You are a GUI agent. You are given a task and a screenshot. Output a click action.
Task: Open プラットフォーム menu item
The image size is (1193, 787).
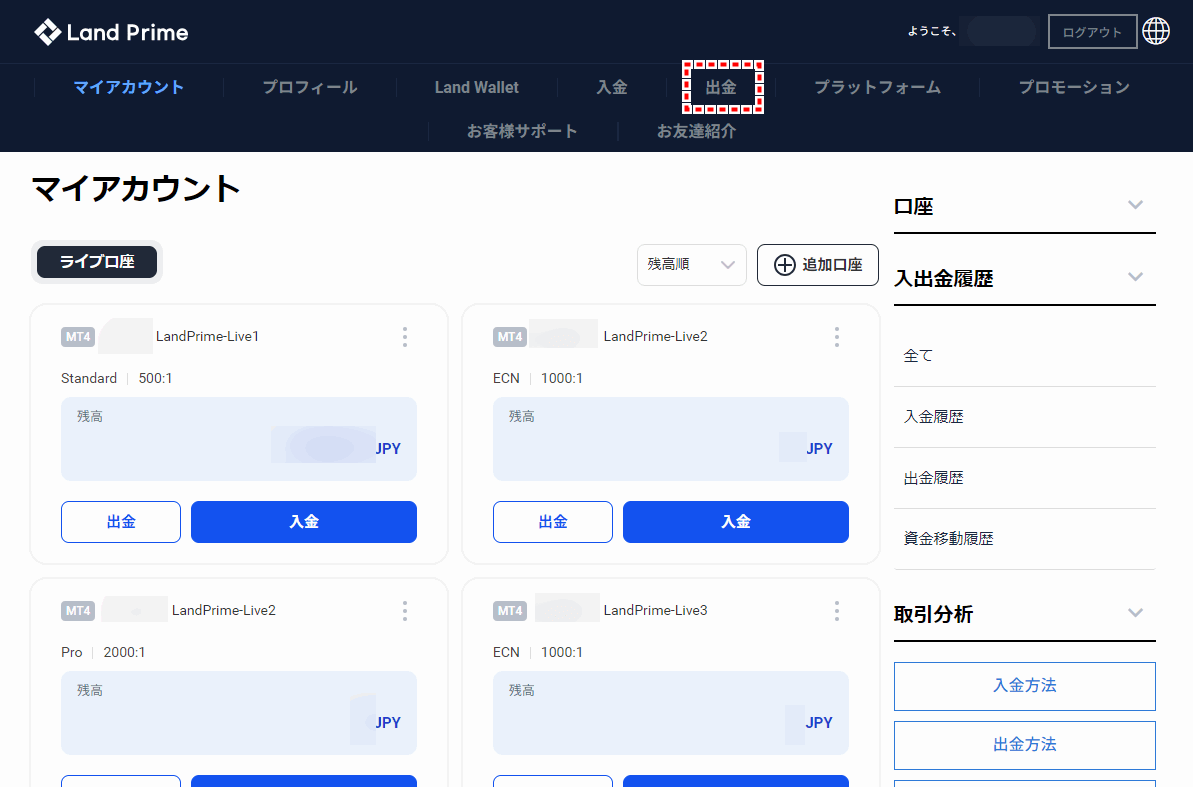point(877,88)
